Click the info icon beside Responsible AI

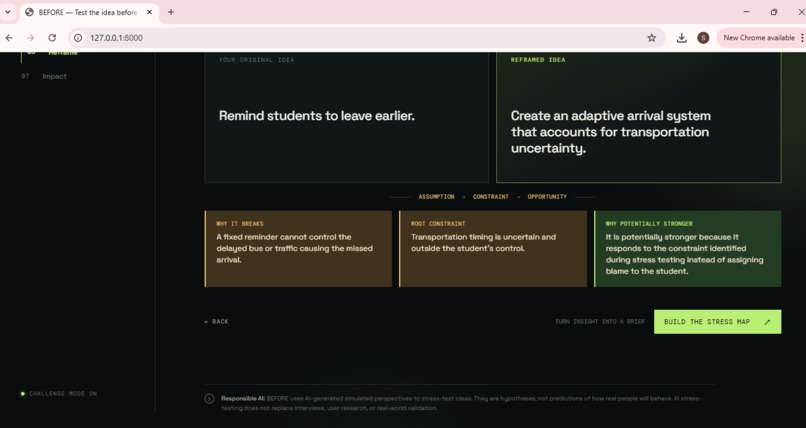tap(209, 399)
